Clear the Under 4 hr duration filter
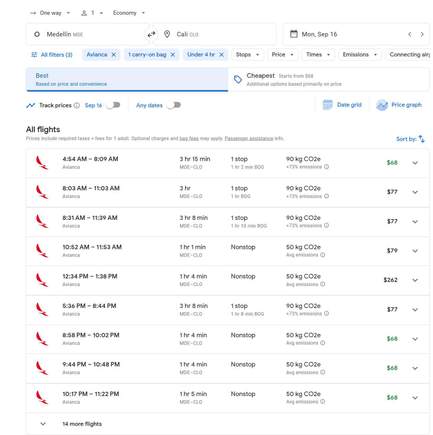Viewport: 433px width, 435px height. click(221, 55)
